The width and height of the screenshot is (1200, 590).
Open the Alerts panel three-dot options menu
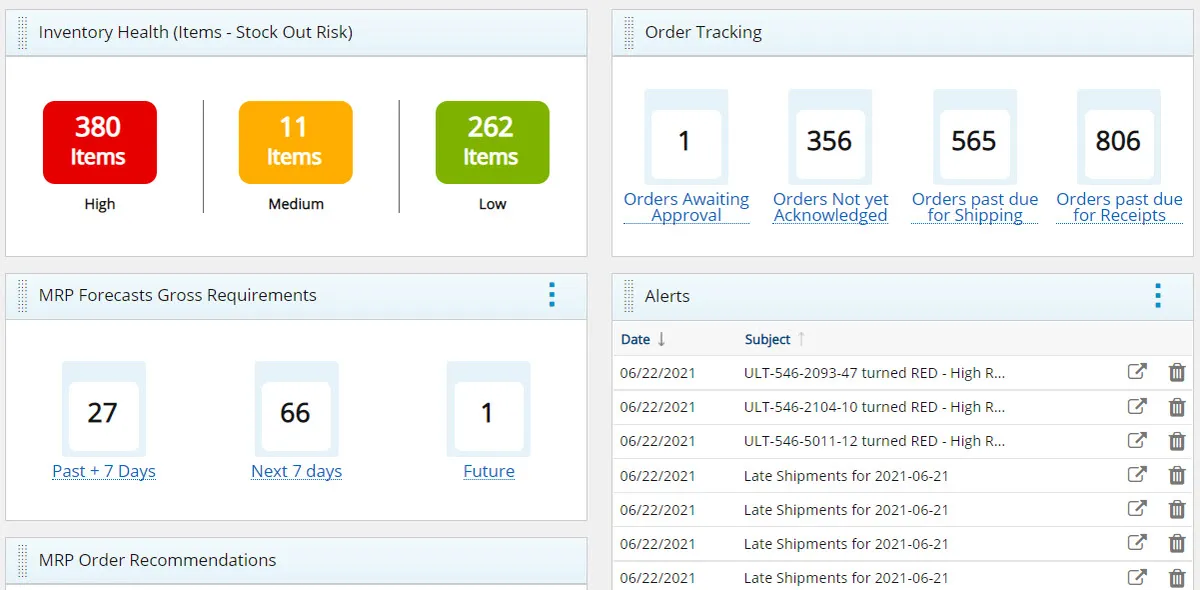[x=1158, y=296]
